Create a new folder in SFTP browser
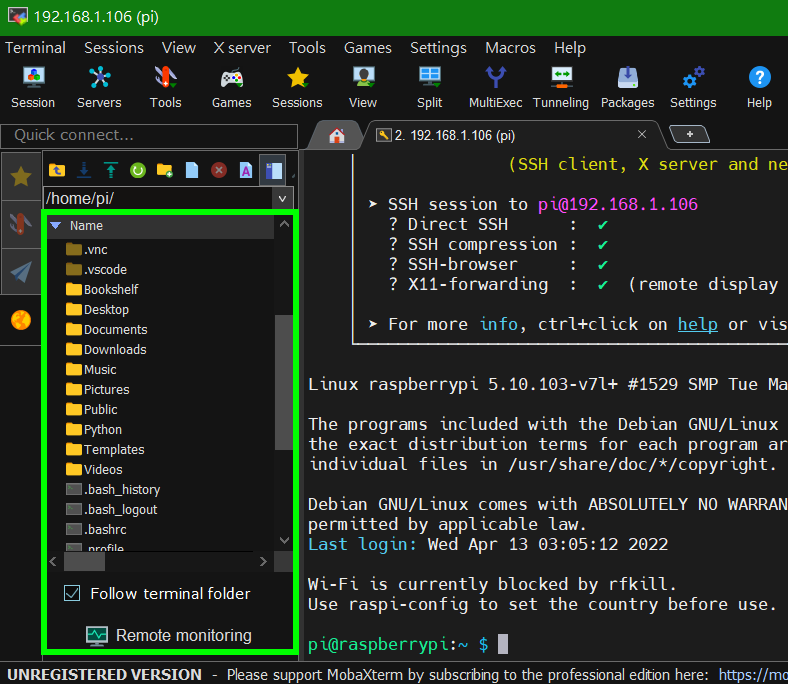Screen dimensions: 788x684 [165, 170]
